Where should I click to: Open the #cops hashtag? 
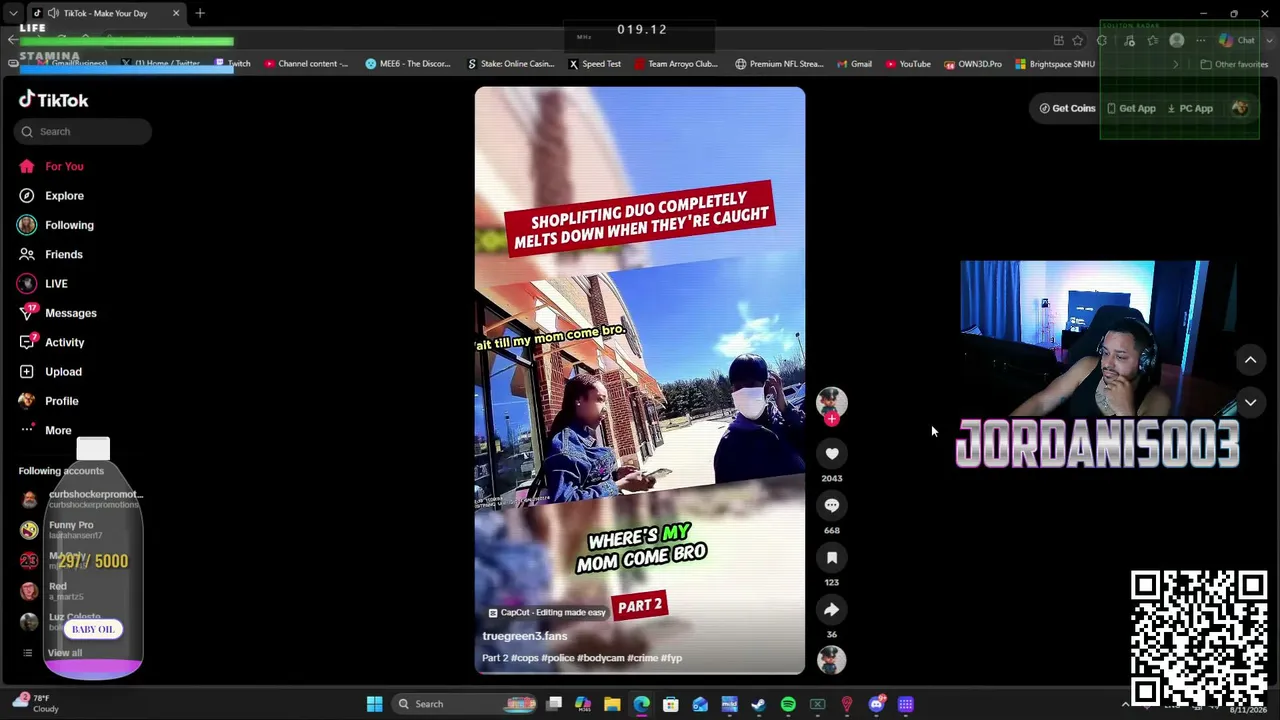tap(525, 658)
